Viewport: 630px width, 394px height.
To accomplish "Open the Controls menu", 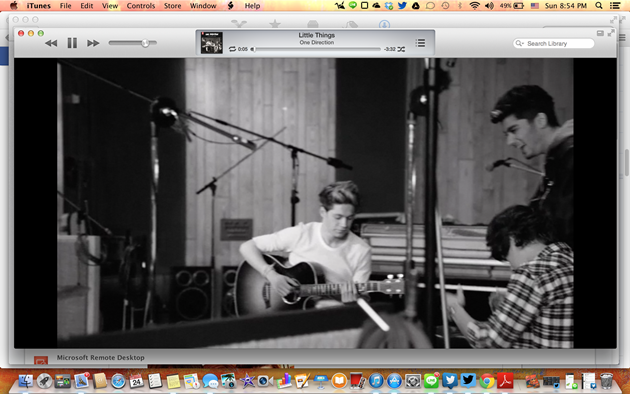I will [x=141, y=6].
